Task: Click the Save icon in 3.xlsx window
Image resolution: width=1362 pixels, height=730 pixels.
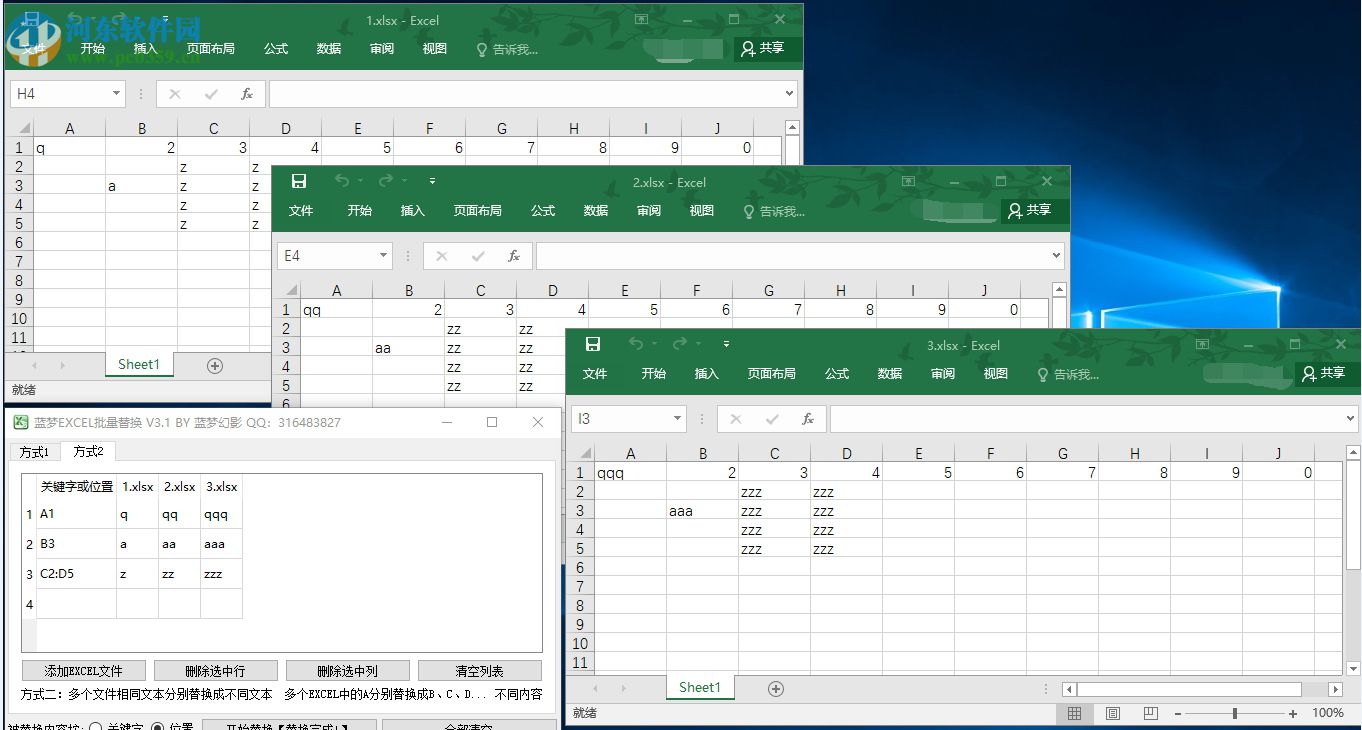Action: point(592,344)
